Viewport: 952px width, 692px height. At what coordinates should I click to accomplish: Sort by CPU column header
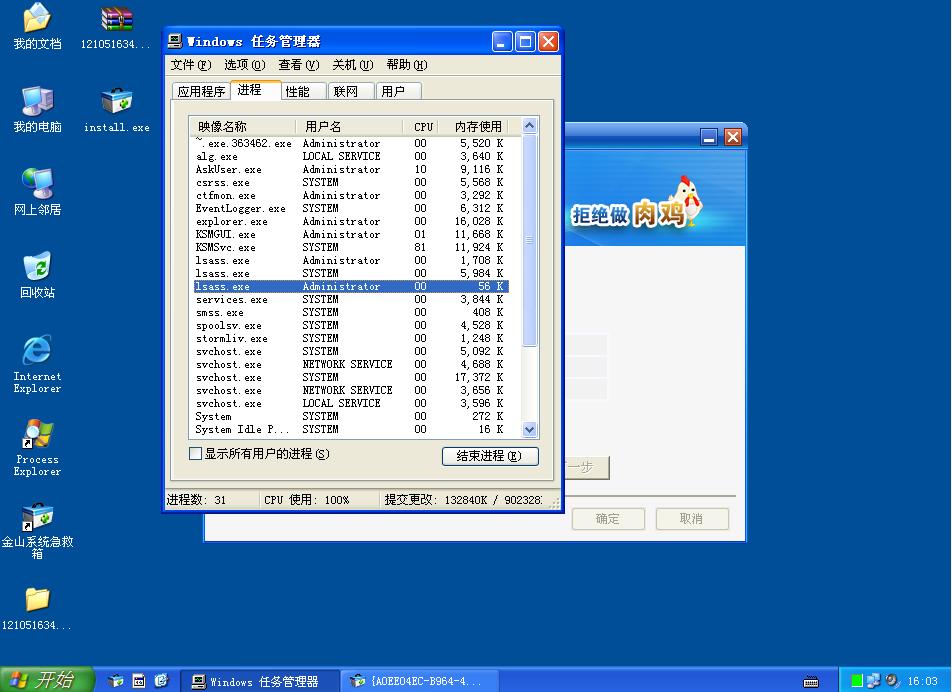pyautogui.click(x=420, y=126)
